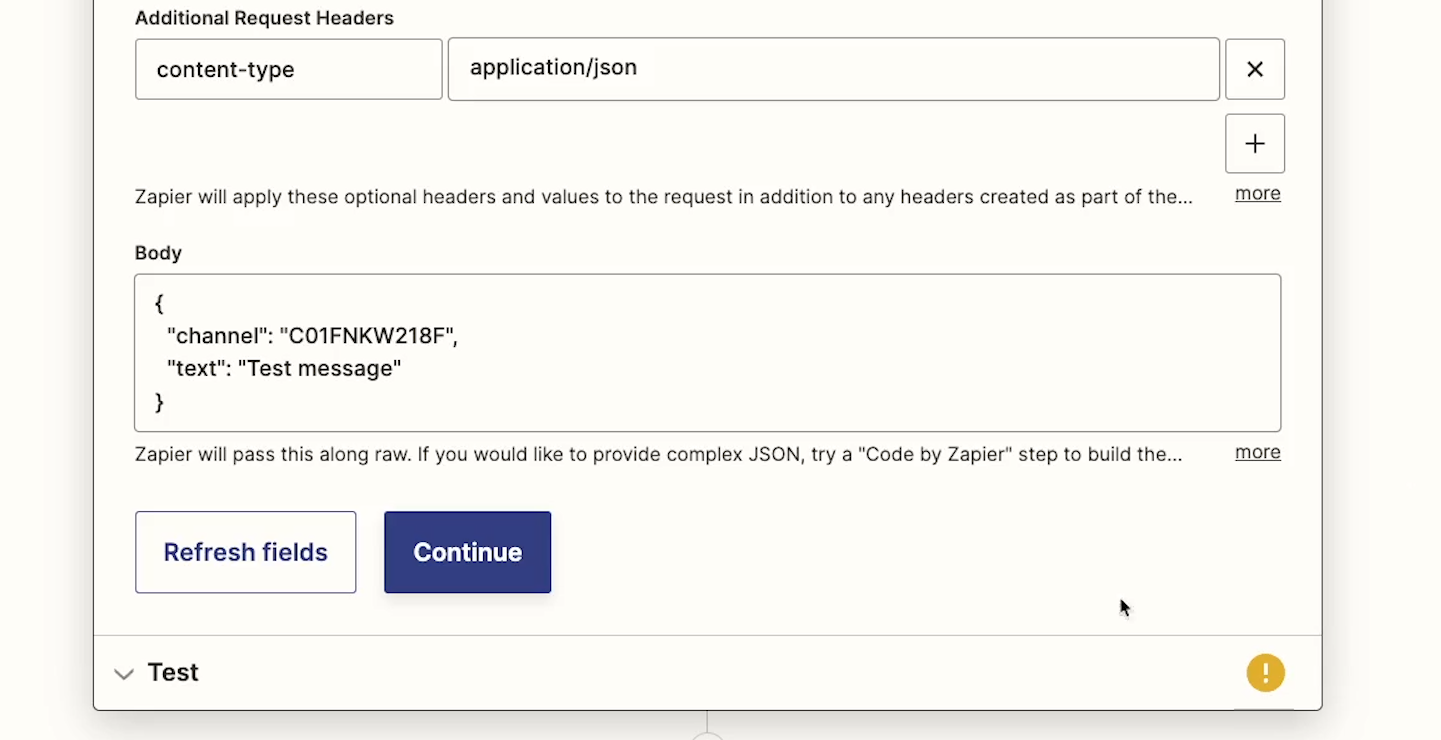Place cursor at Body's closing brace
The image size is (1441, 740).
pos(159,402)
